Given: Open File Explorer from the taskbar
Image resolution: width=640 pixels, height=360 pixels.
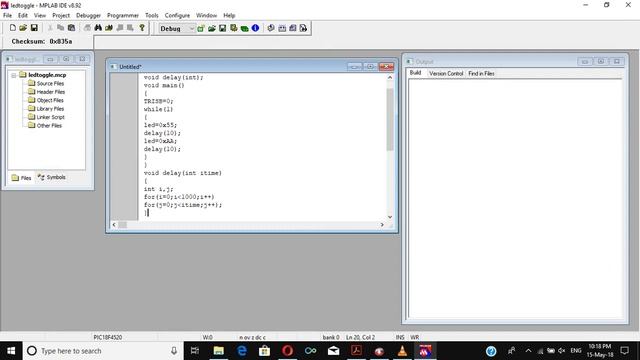Looking at the screenshot, I should [218, 351].
